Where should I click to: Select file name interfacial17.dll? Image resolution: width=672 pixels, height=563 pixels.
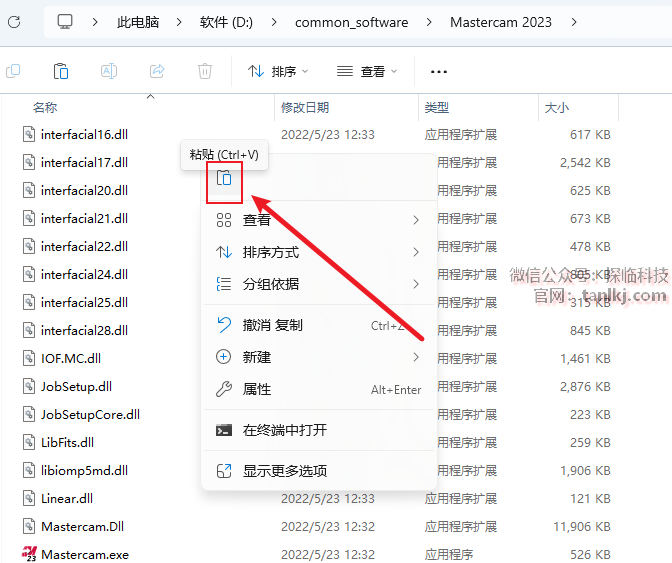coord(84,162)
